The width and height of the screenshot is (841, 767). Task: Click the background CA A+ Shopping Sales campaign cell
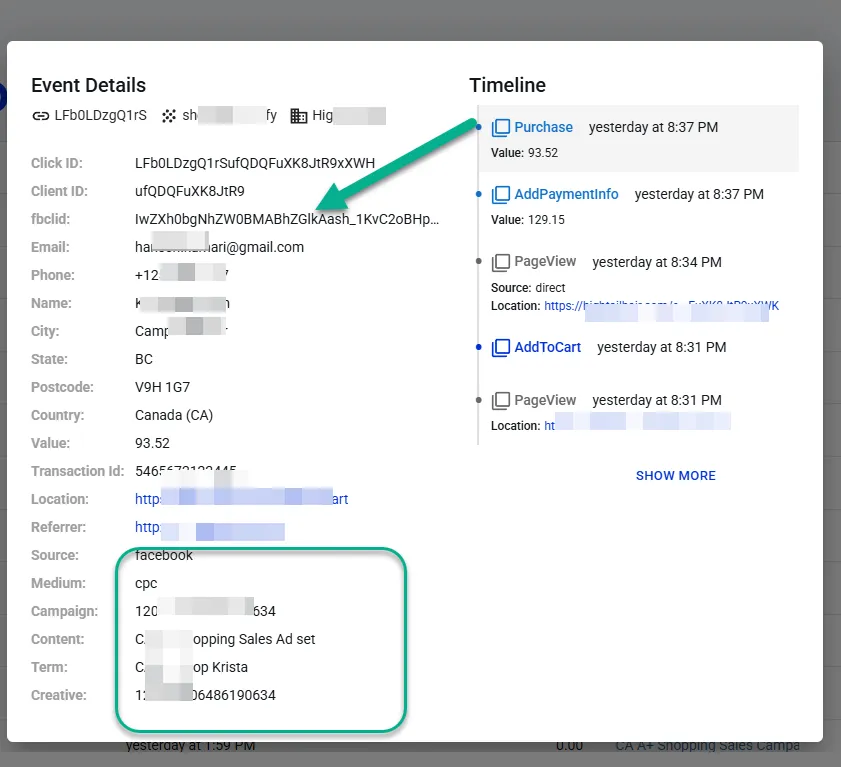(707, 747)
